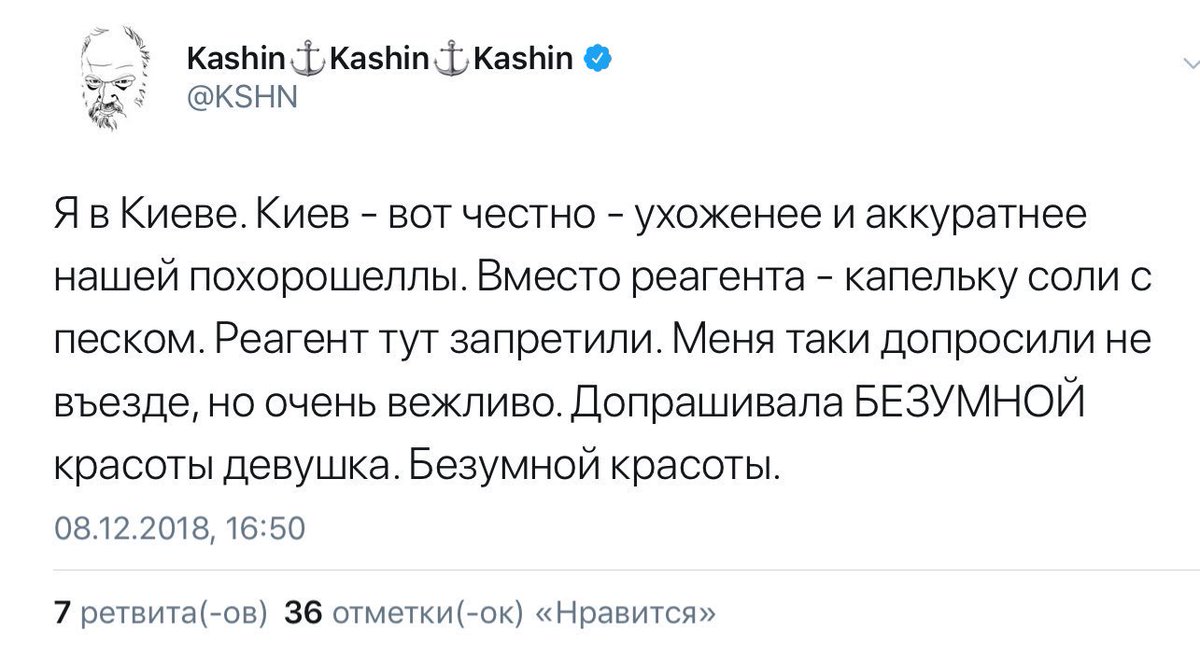Show the ретвита(-ов) retweets list

tap(173, 612)
